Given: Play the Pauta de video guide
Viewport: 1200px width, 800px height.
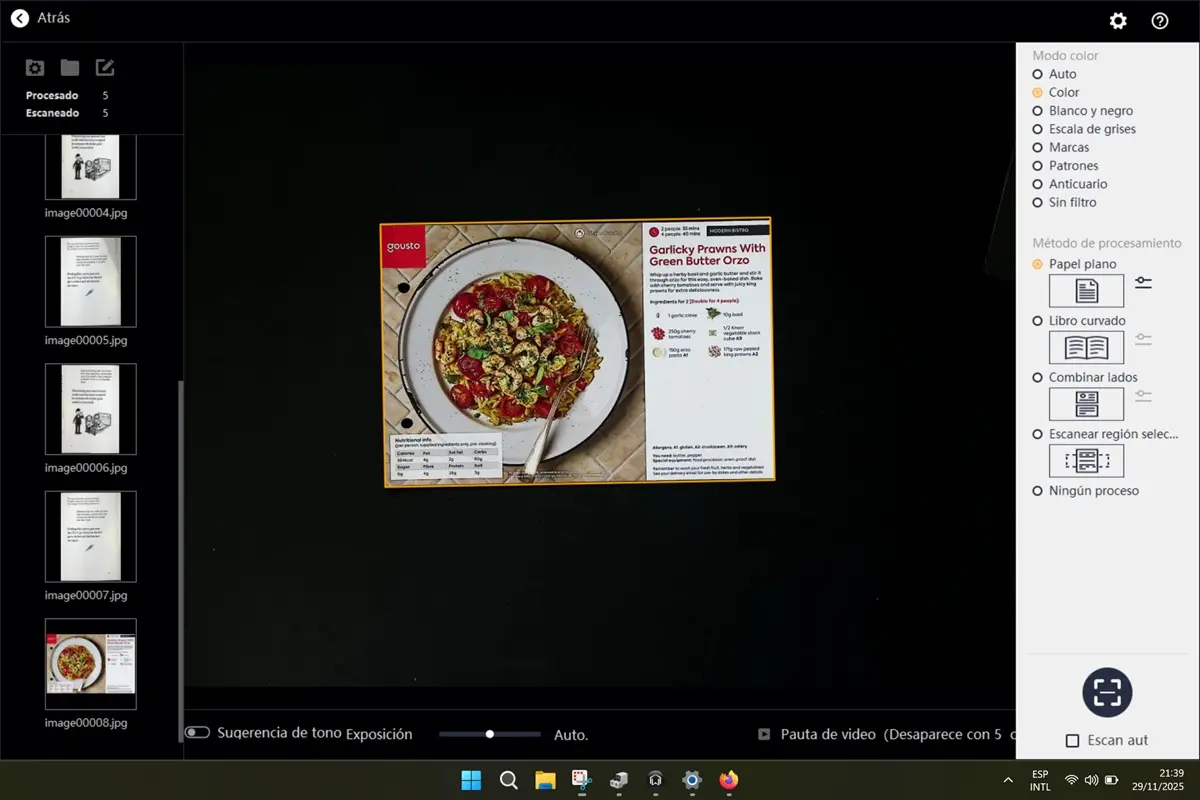Looking at the screenshot, I should [764, 734].
